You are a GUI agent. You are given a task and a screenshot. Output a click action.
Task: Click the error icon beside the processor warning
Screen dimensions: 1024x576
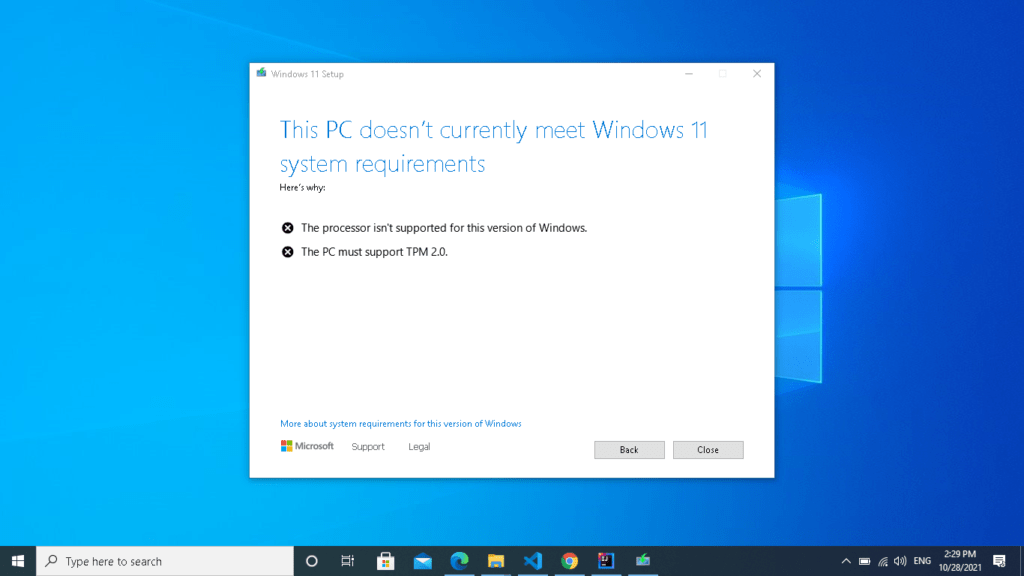point(287,227)
